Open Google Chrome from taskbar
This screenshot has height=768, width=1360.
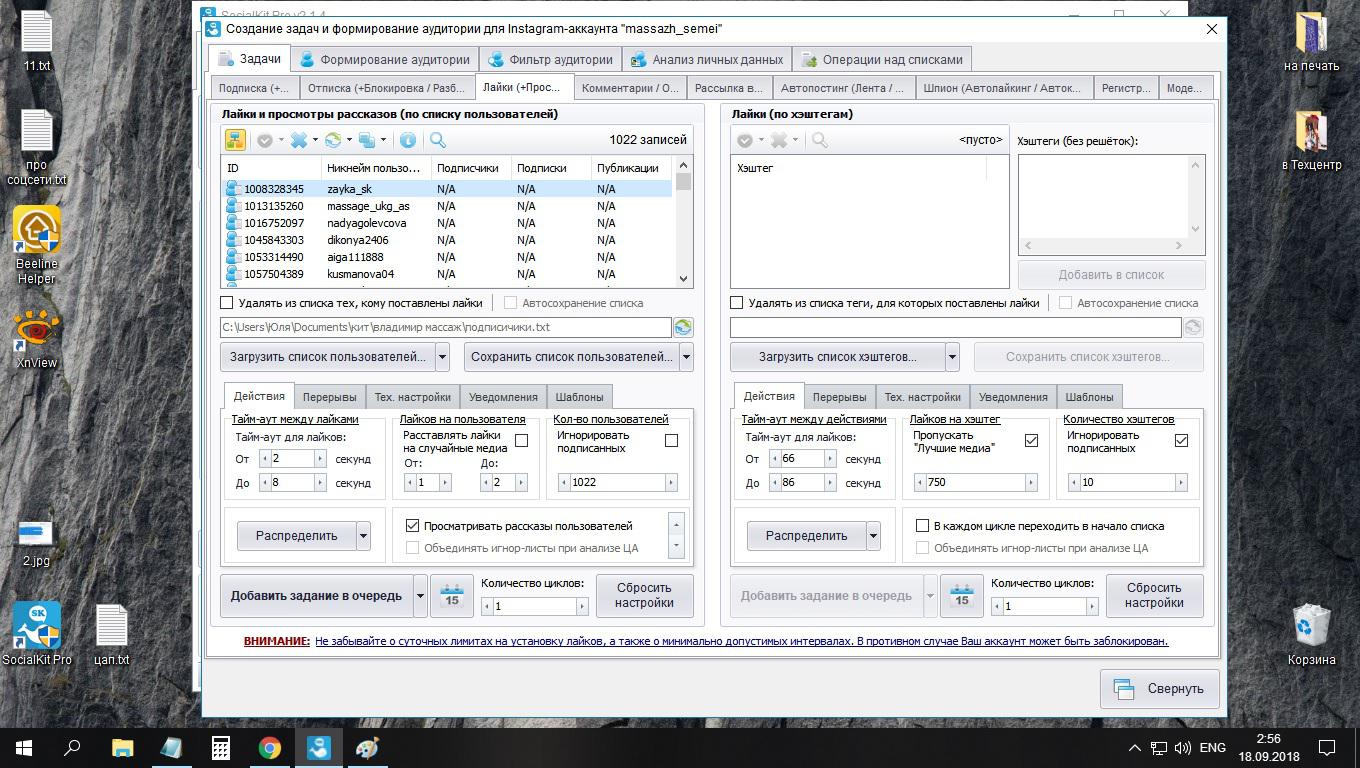point(270,747)
